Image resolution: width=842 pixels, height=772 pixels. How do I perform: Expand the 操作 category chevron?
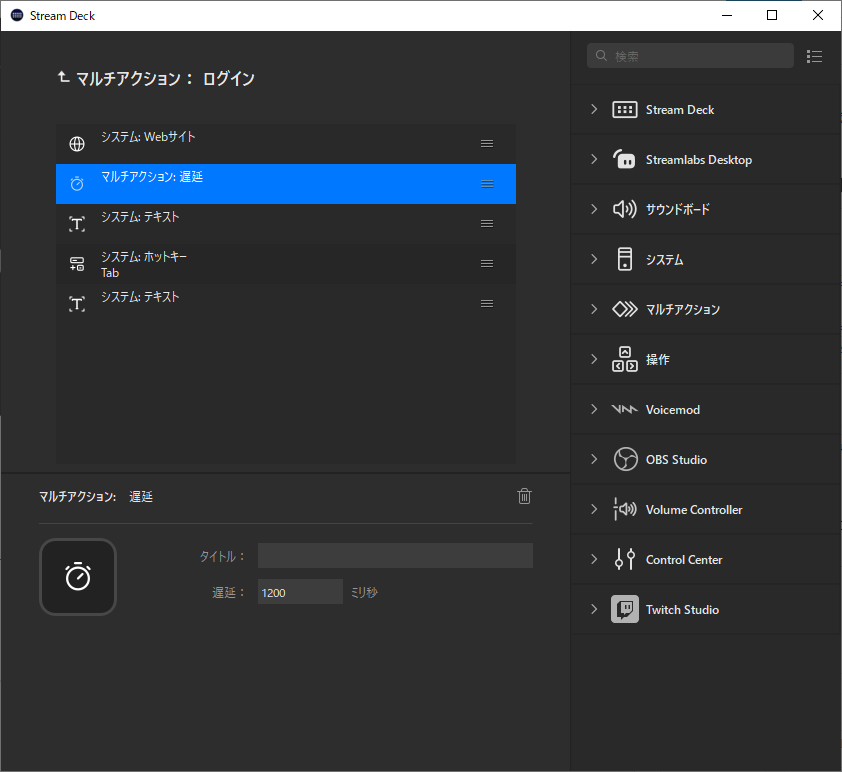594,359
